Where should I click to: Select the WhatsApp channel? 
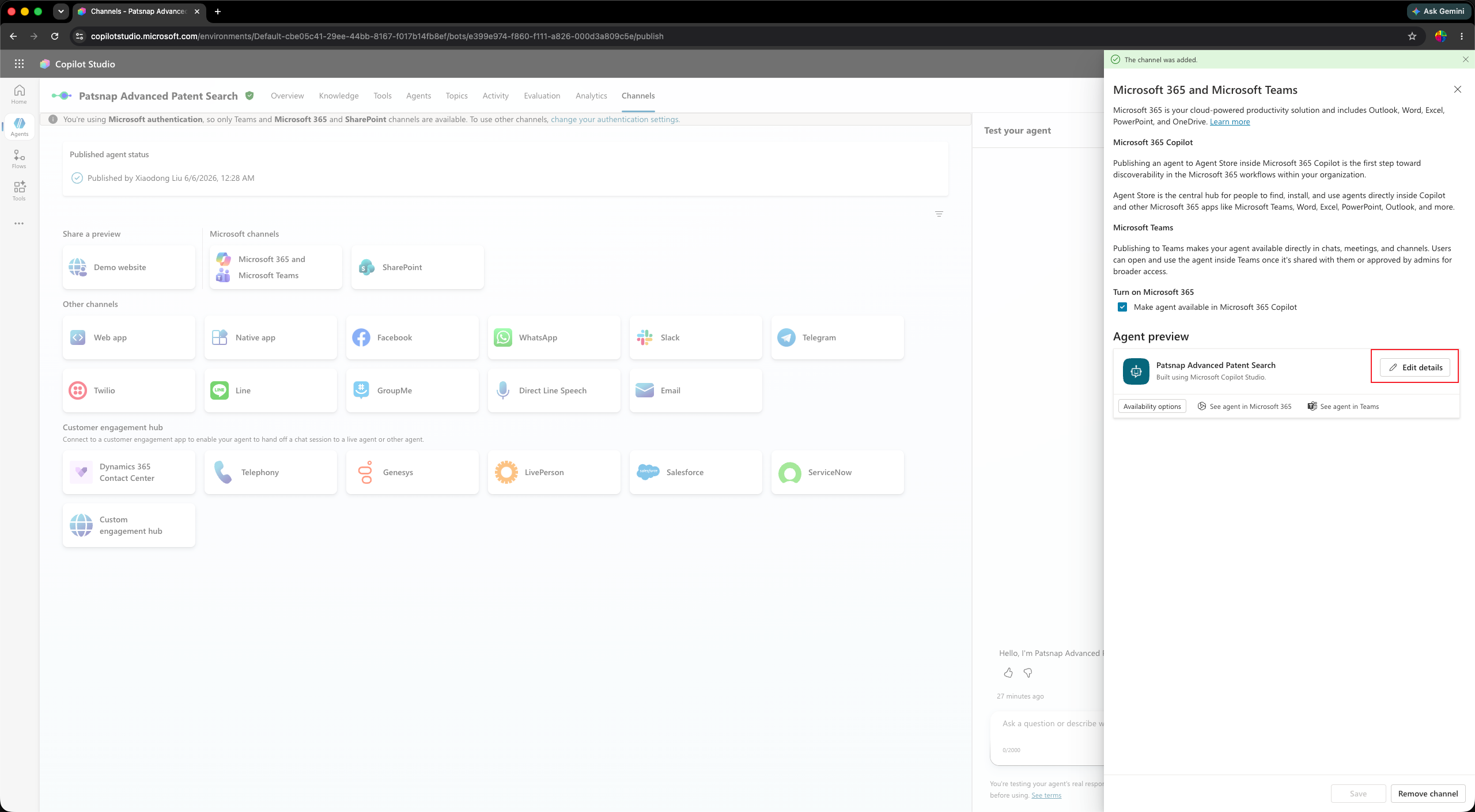(x=554, y=337)
